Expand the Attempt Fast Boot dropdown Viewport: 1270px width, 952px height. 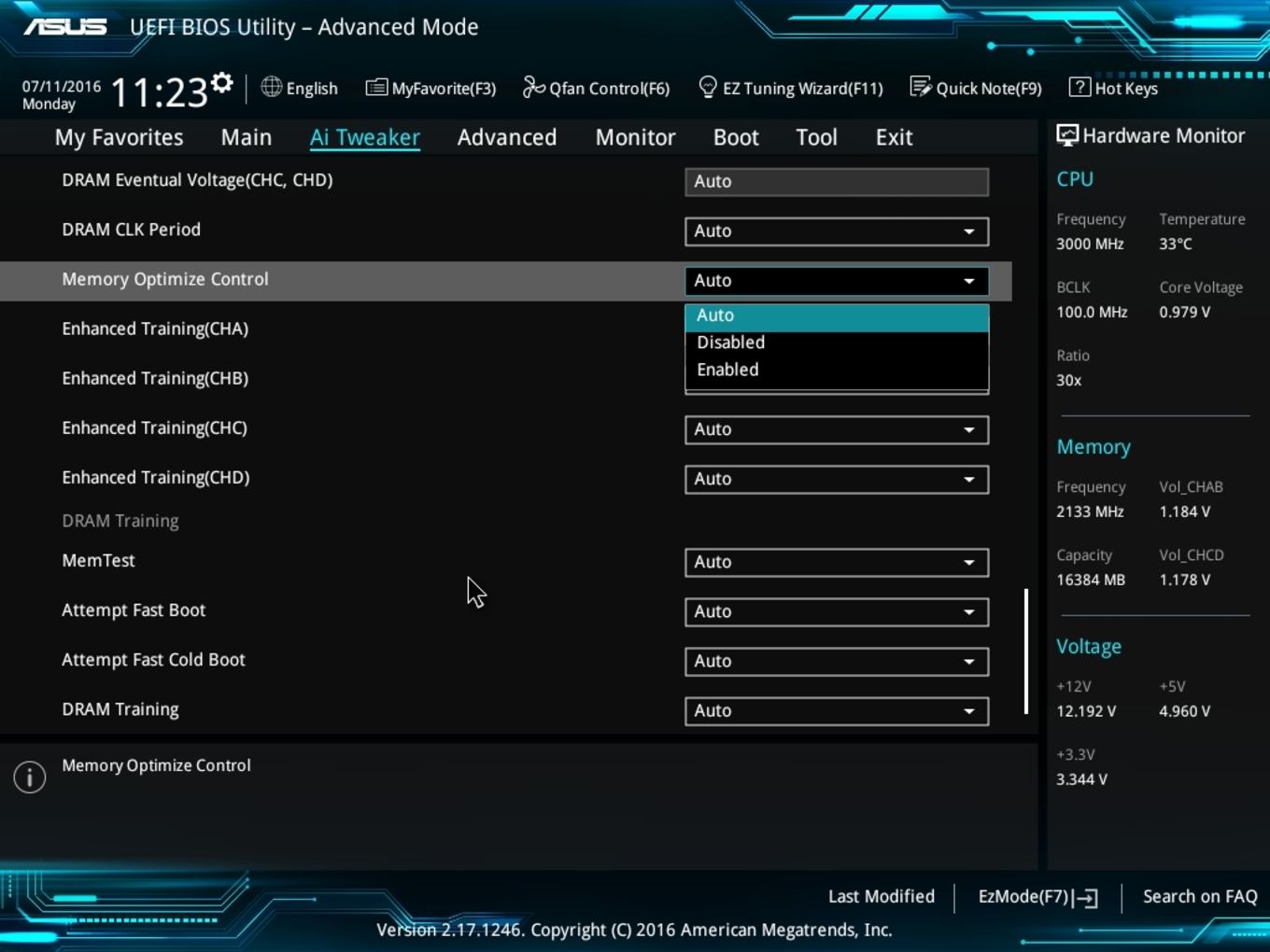point(837,611)
